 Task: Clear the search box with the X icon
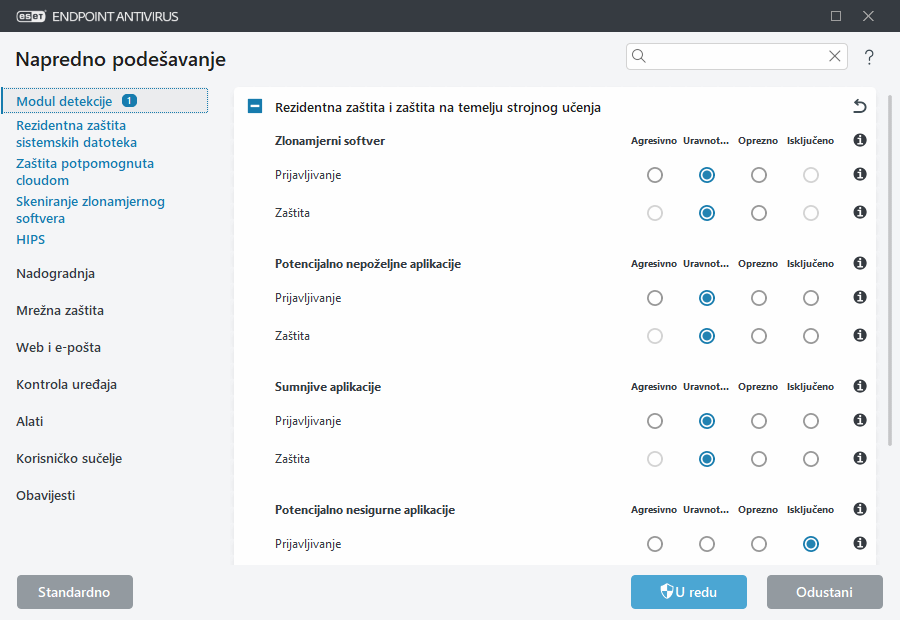pyautogui.click(x=835, y=56)
